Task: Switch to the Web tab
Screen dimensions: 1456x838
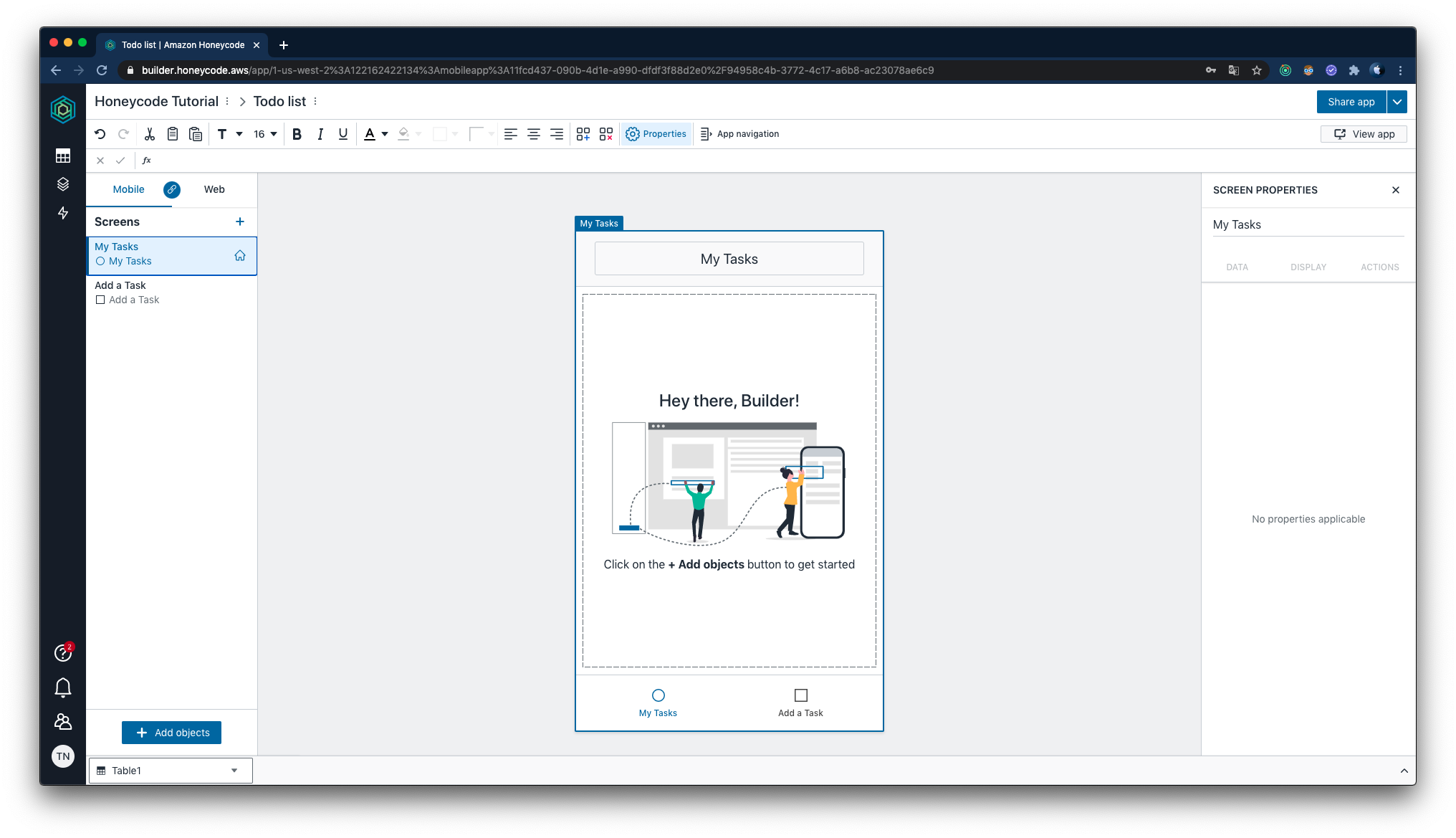Action: [x=214, y=189]
